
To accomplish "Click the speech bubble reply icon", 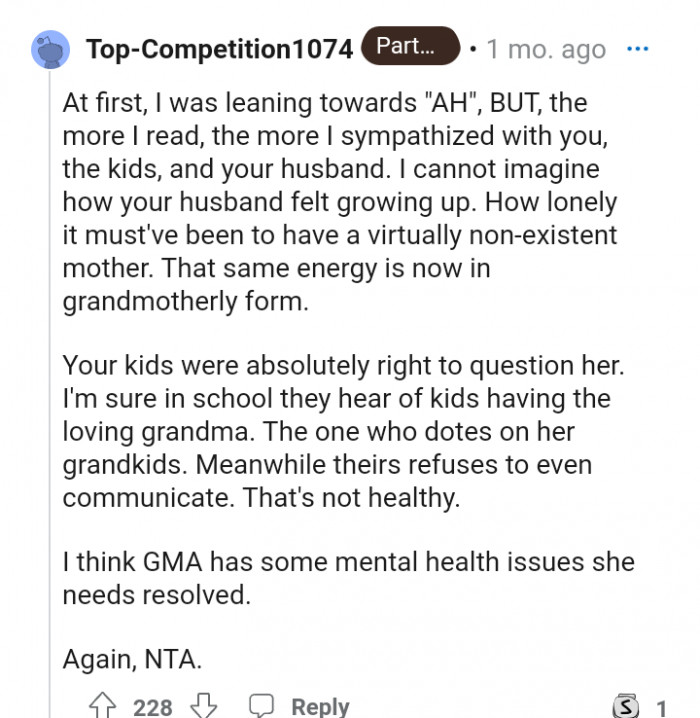I will pos(261,706).
